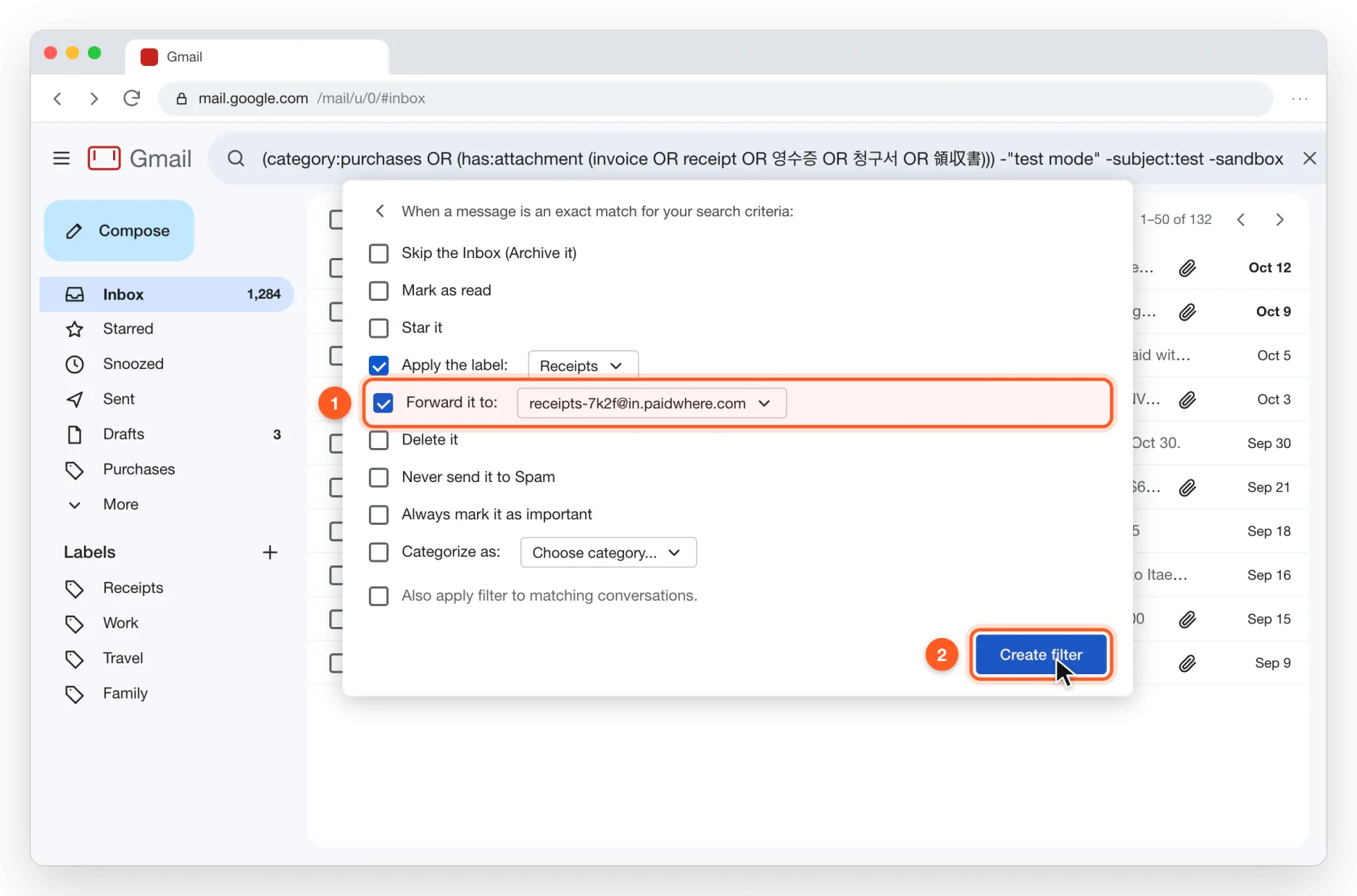Viewport: 1357px width, 896px height.
Task: Start a new email with Compose
Action: [x=119, y=231]
